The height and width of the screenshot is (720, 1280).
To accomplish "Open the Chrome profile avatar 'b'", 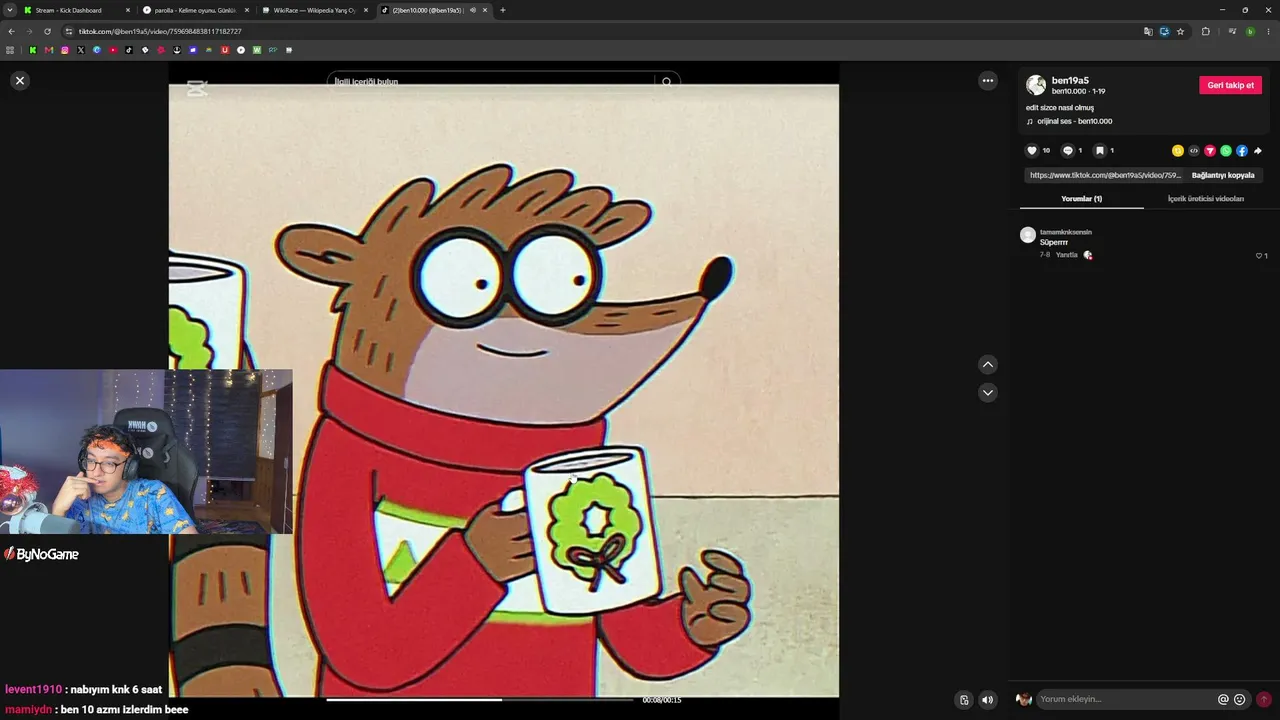I will click(x=1250, y=31).
